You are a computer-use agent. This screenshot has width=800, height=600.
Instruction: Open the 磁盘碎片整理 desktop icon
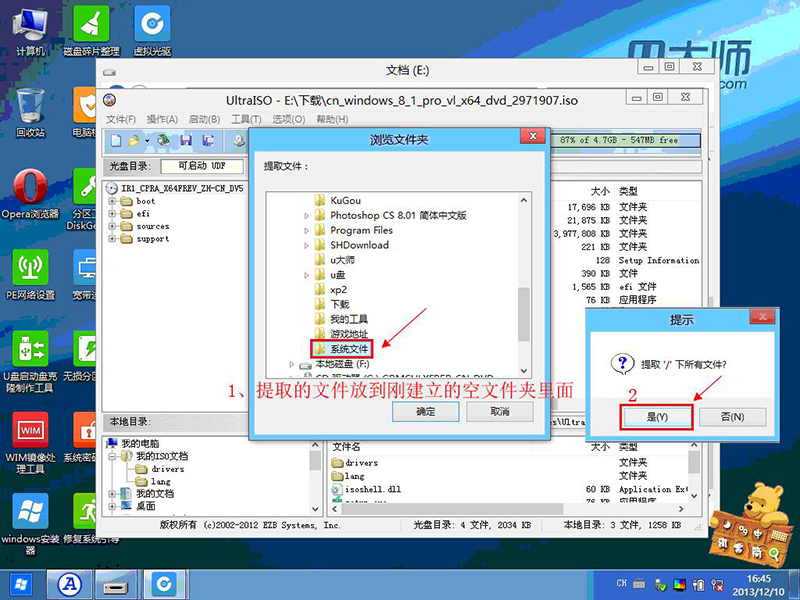(91, 32)
